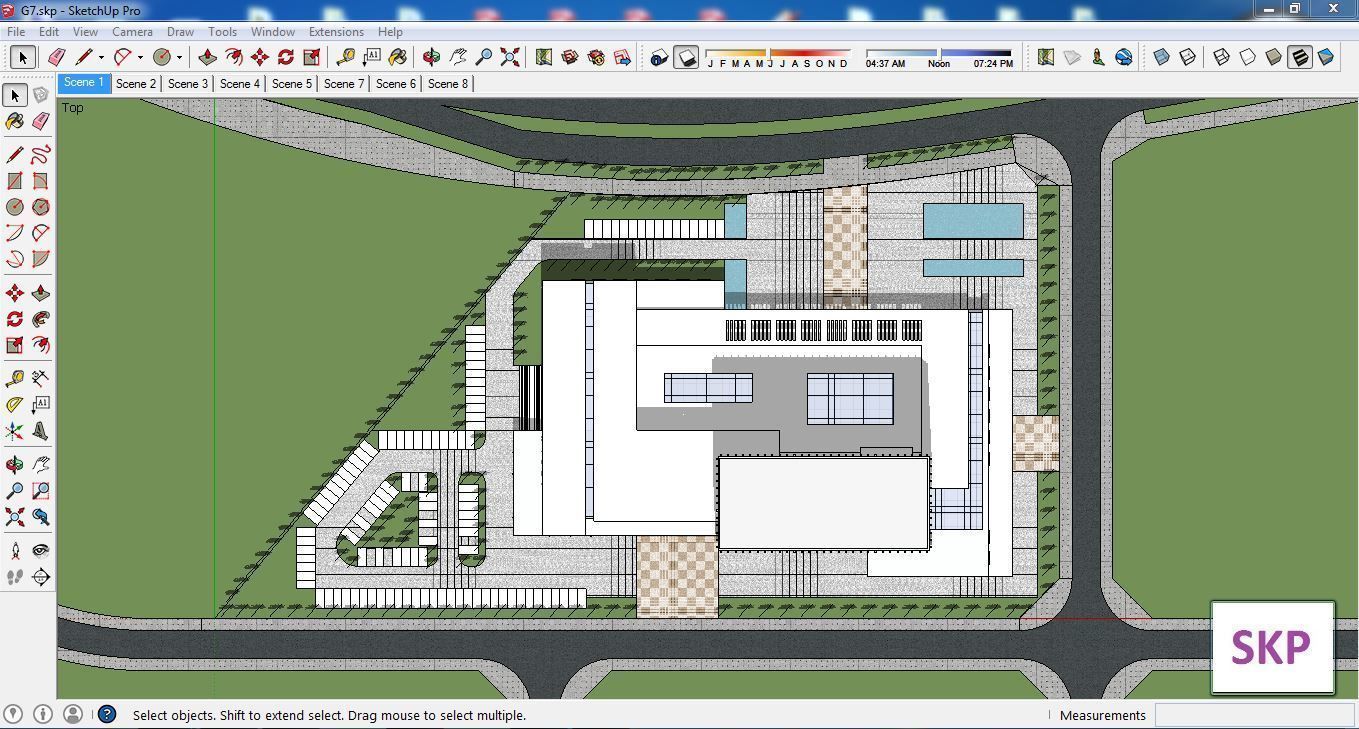
Task: Switch to Scene 2 tab
Action: pos(136,84)
